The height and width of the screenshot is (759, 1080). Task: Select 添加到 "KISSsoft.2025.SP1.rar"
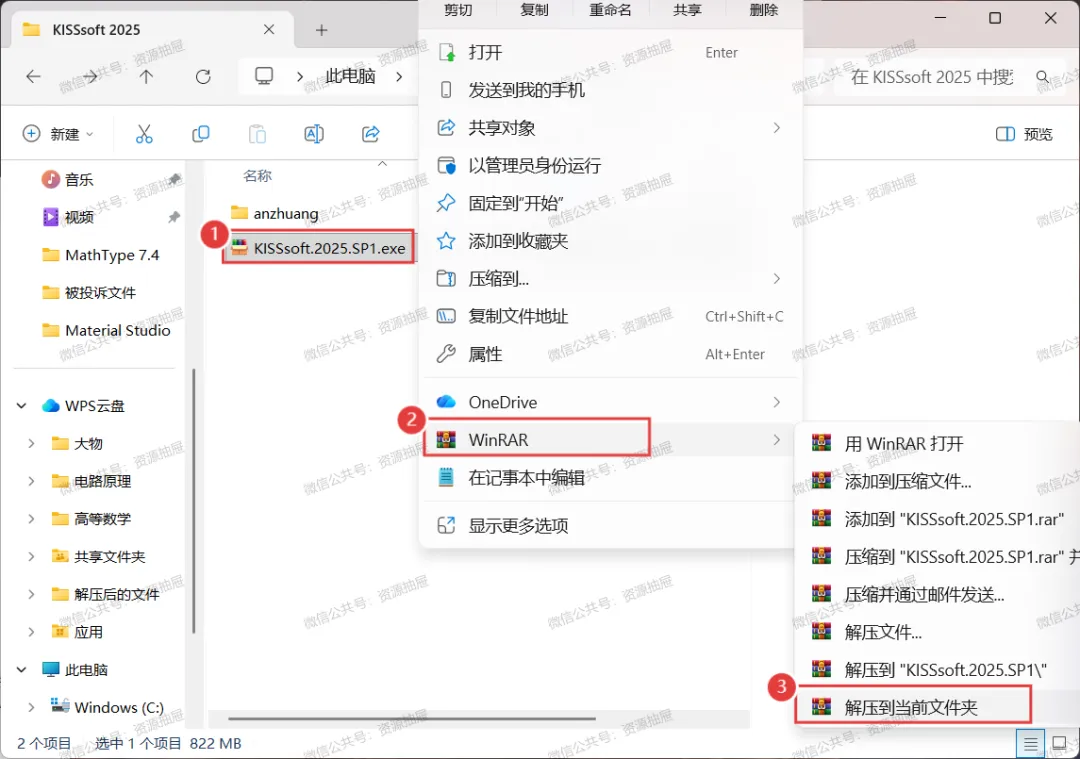pyautogui.click(x=938, y=519)
